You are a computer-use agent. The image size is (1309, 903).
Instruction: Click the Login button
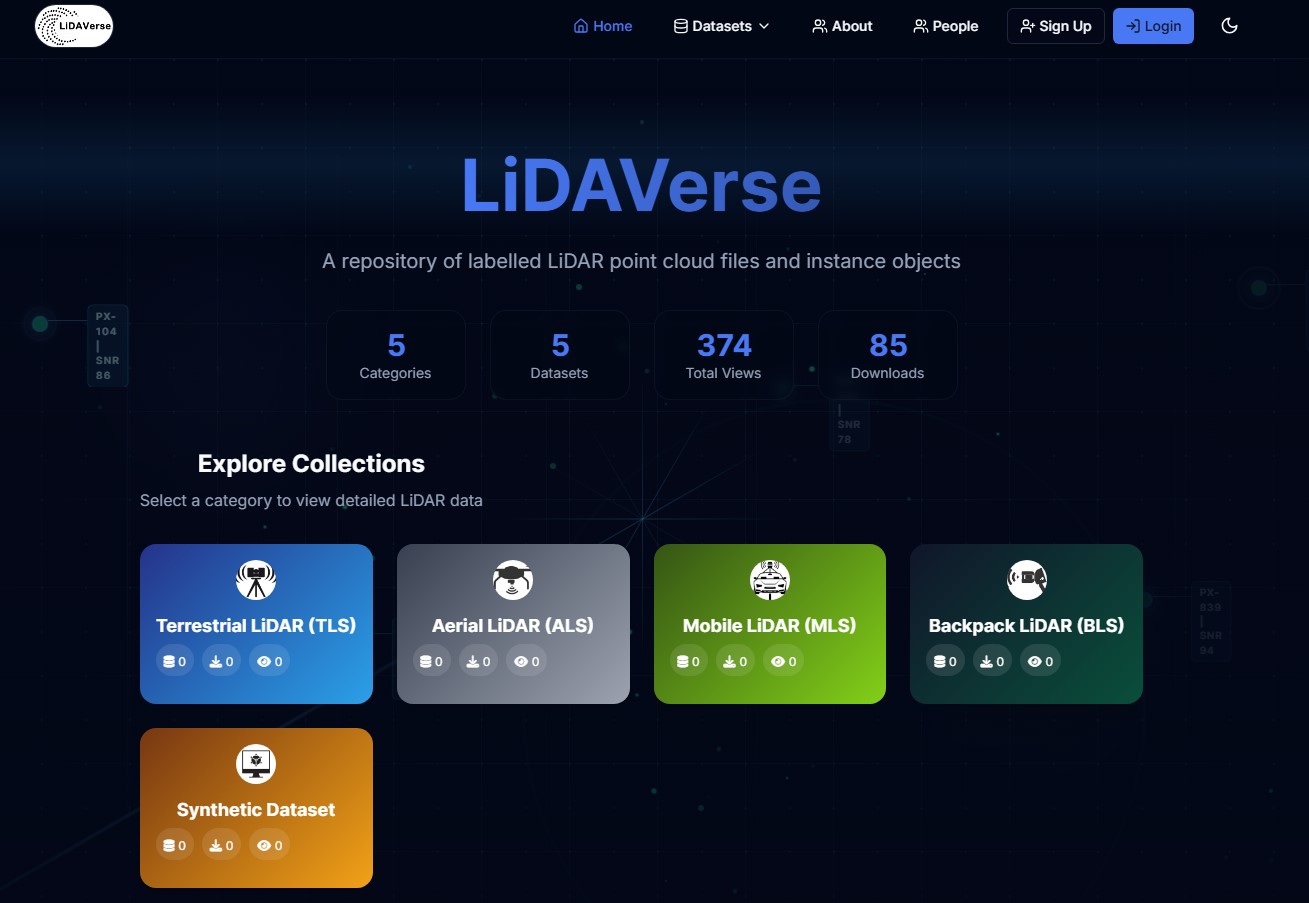pos(1153,26)
